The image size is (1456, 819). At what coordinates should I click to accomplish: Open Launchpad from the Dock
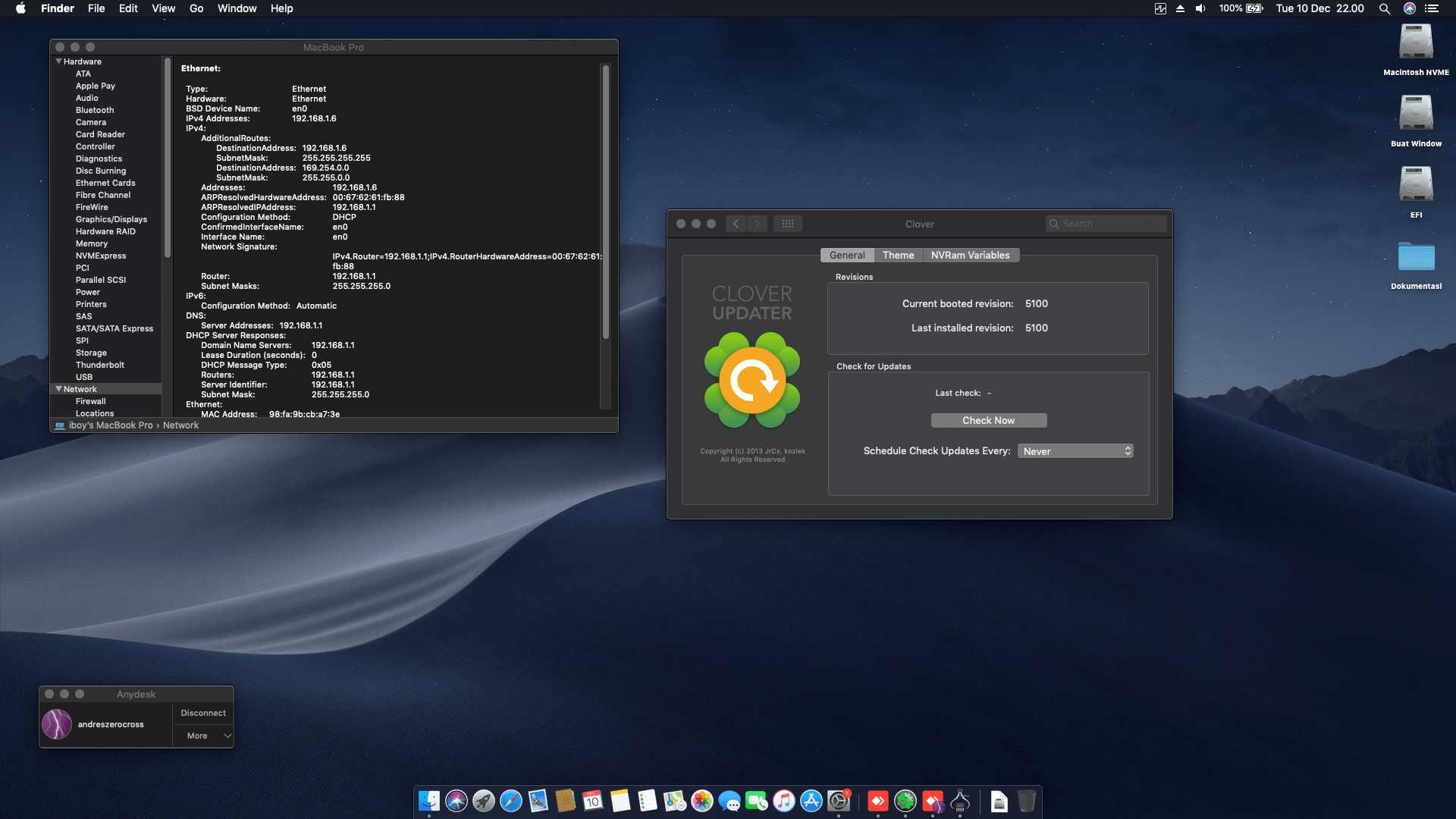[x=484, y=802]
